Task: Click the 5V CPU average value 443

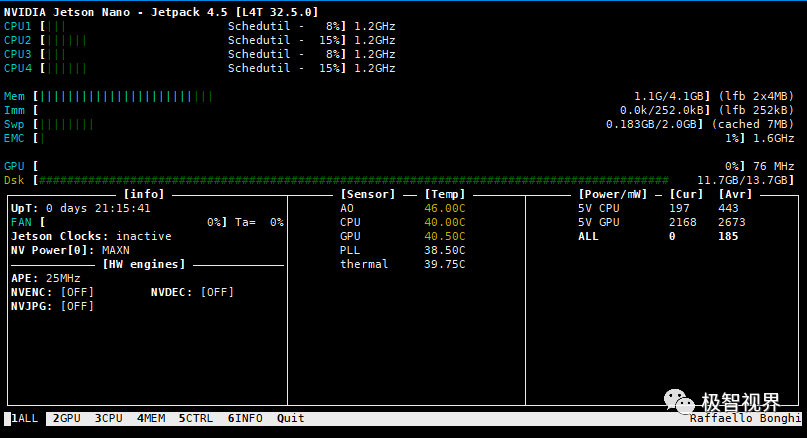Action: pos(728,208)
